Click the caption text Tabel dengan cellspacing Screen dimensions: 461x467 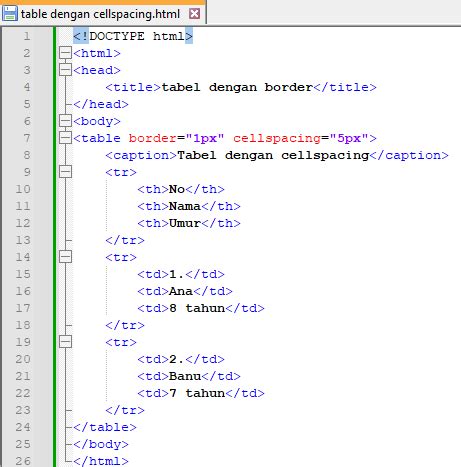click(273, 155)
